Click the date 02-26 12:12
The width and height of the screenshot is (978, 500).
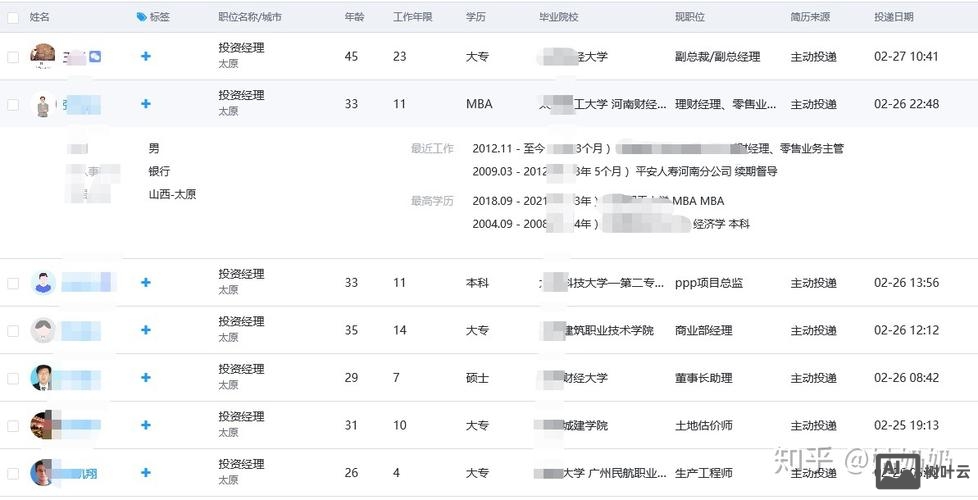(906, 330)
